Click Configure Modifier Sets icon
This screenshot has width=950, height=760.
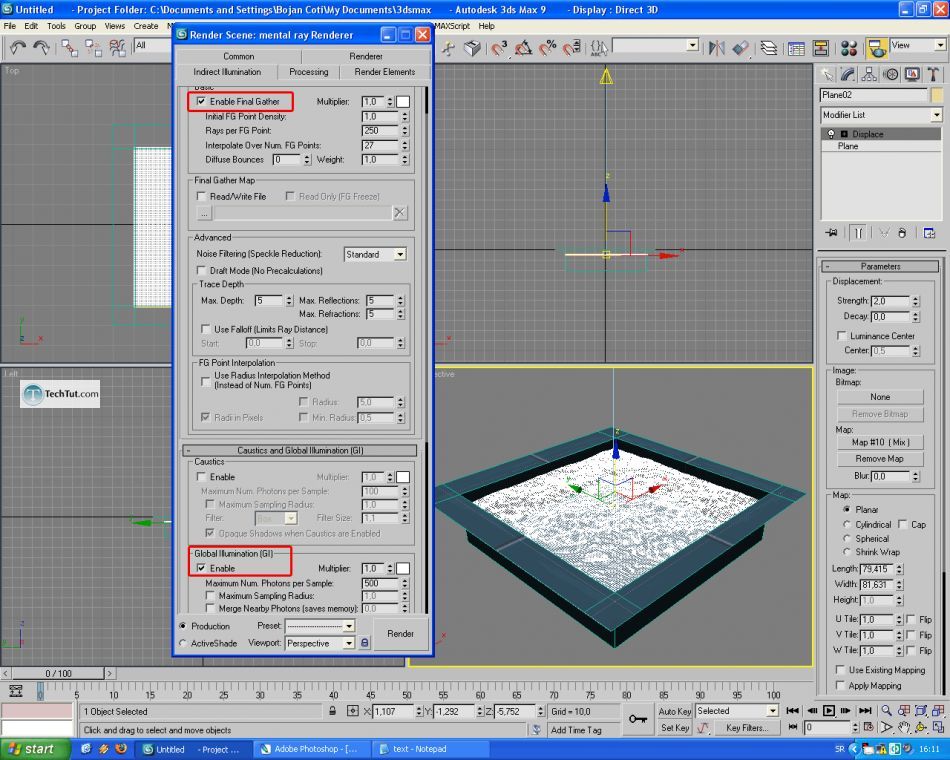929,233
